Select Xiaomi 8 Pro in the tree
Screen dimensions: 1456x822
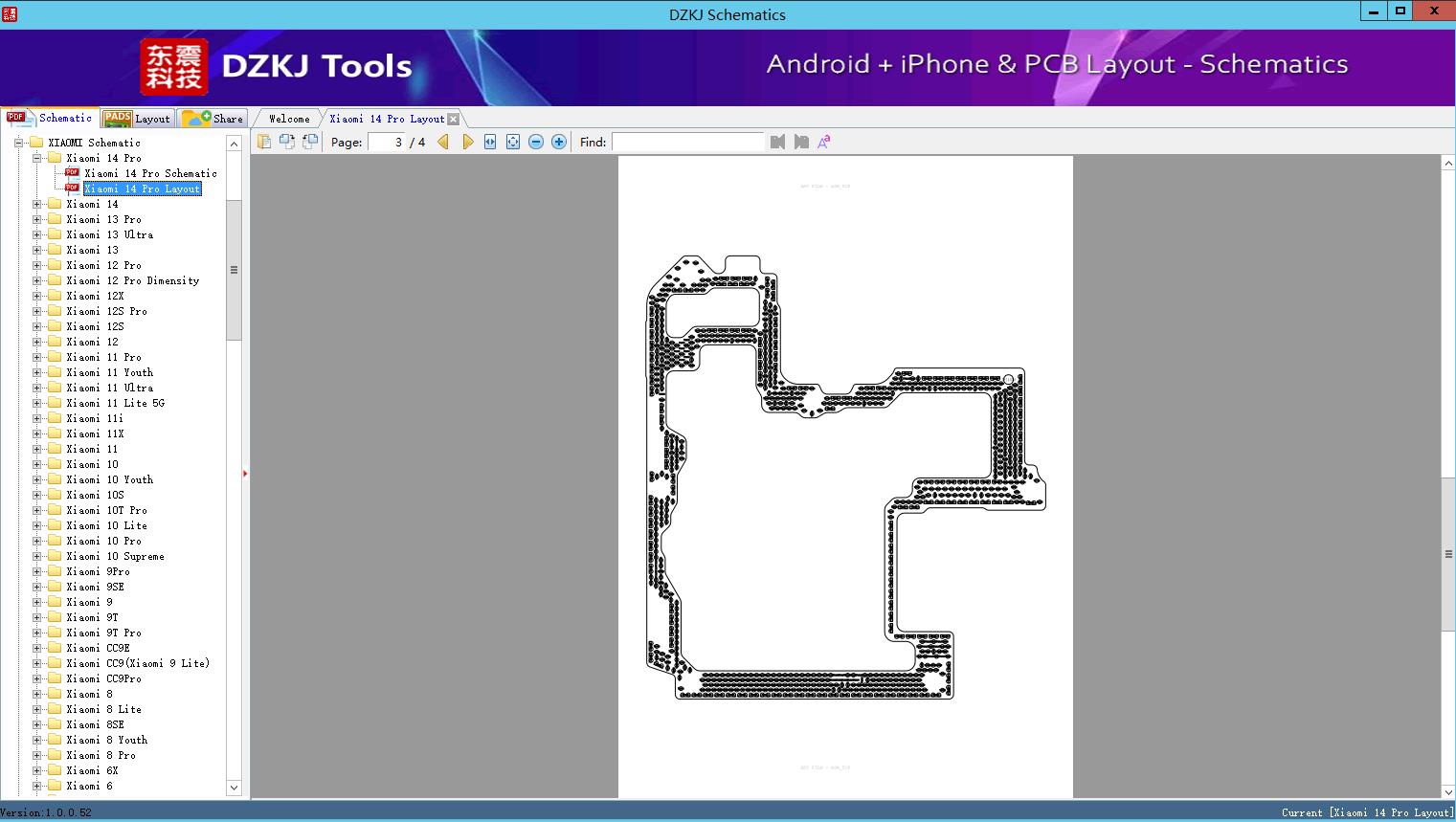pyautogui.click(x=101, y=755)
